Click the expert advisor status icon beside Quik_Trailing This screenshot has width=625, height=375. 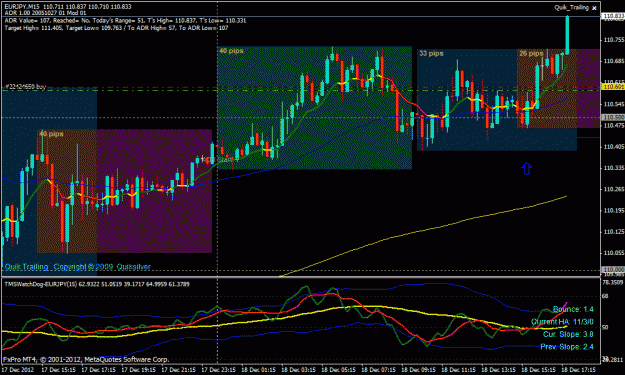594,8
